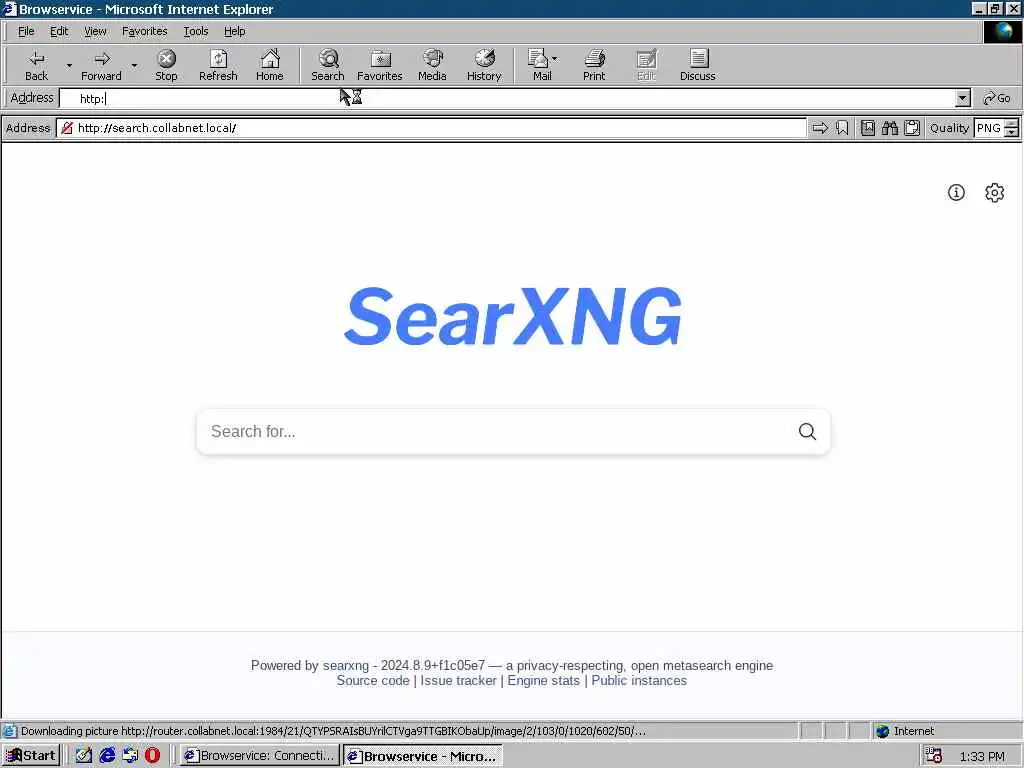The height and width of the screenshot is (768, 1024).
Task: Click Show Desktop quick launch icon
Action: point(84,756)
